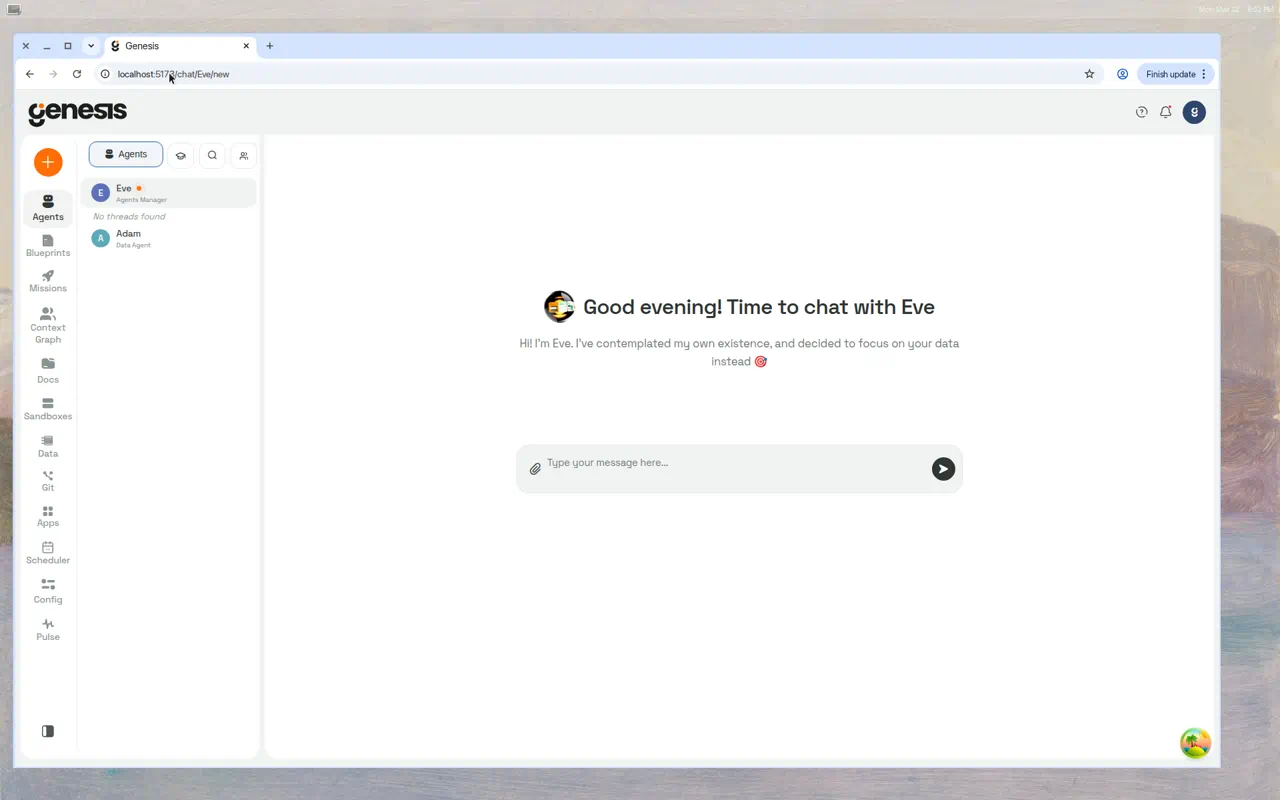Open the Context Graph section
The width and height of the screenshot is (1280, 800).
click(48, 326)
